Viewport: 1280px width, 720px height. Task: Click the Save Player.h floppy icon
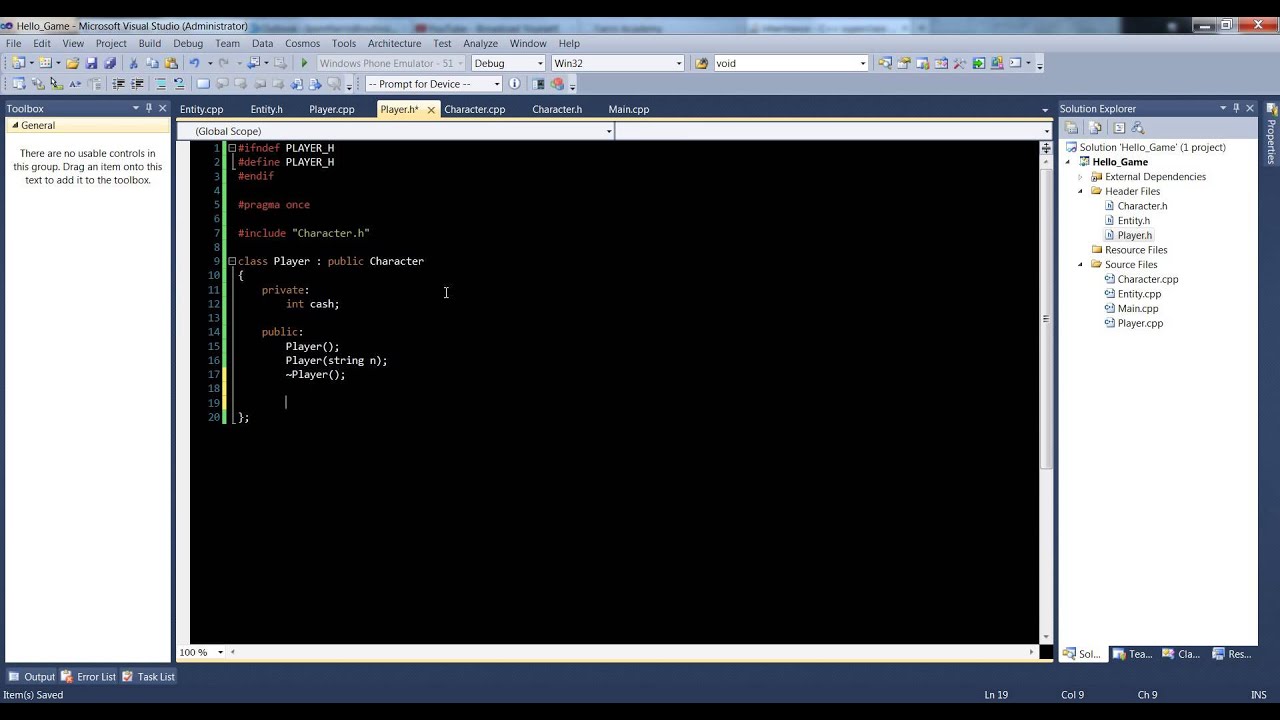[91, 63]
